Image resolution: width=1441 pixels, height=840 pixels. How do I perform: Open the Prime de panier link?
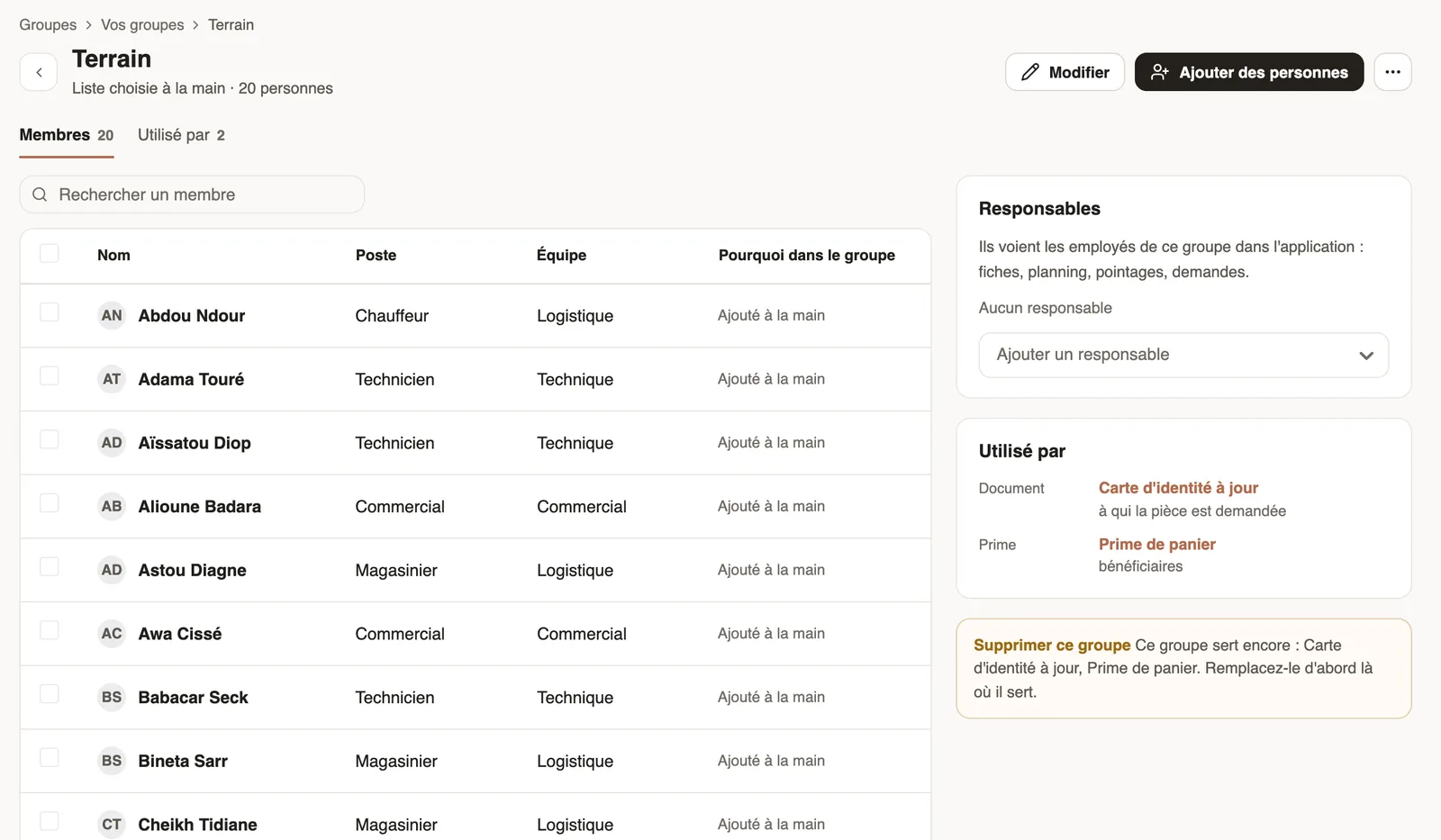tap(1156, 545)
